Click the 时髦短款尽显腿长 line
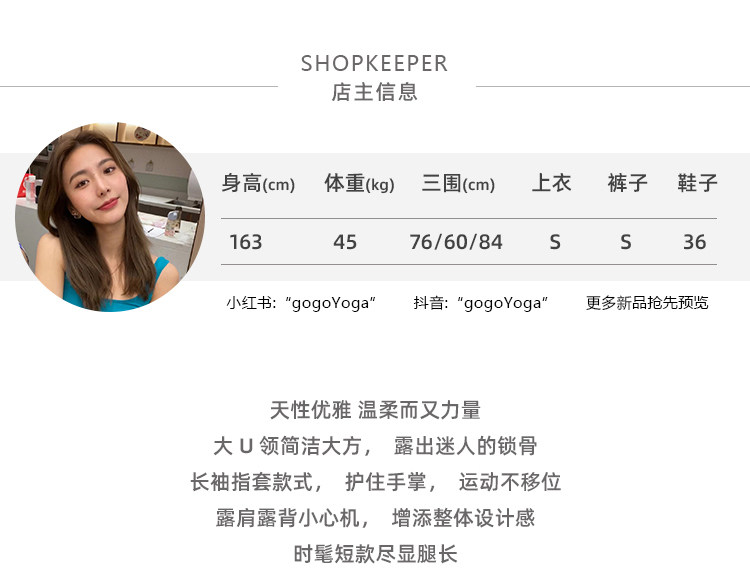The height and width of the screenshot is (577, 750). tap(375, 554)
